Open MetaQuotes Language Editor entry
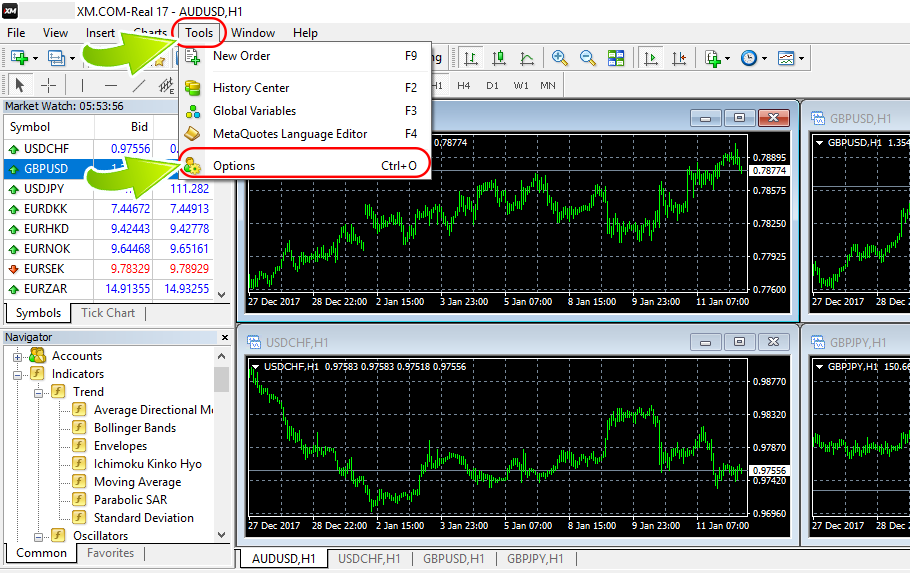This screenshot has width=910, height=573. 306,134
